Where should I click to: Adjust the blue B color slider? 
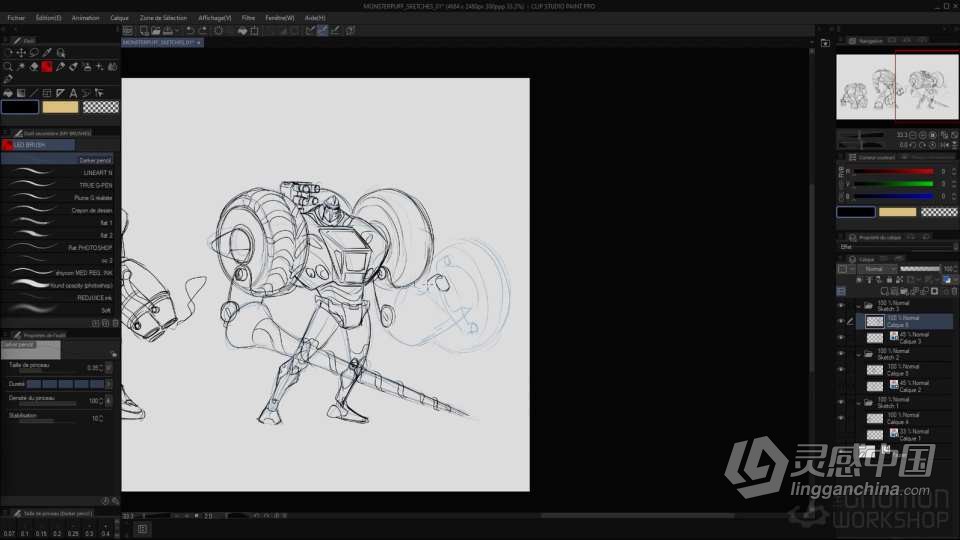pos(893,197)
